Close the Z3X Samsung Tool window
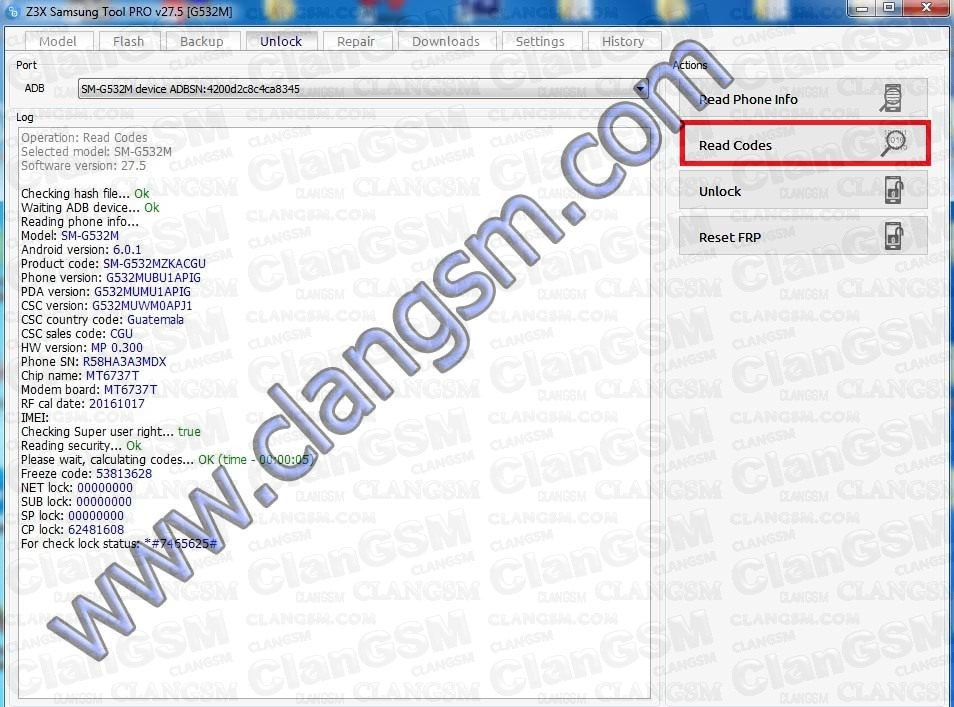954x707 pixels. (926, 9)
